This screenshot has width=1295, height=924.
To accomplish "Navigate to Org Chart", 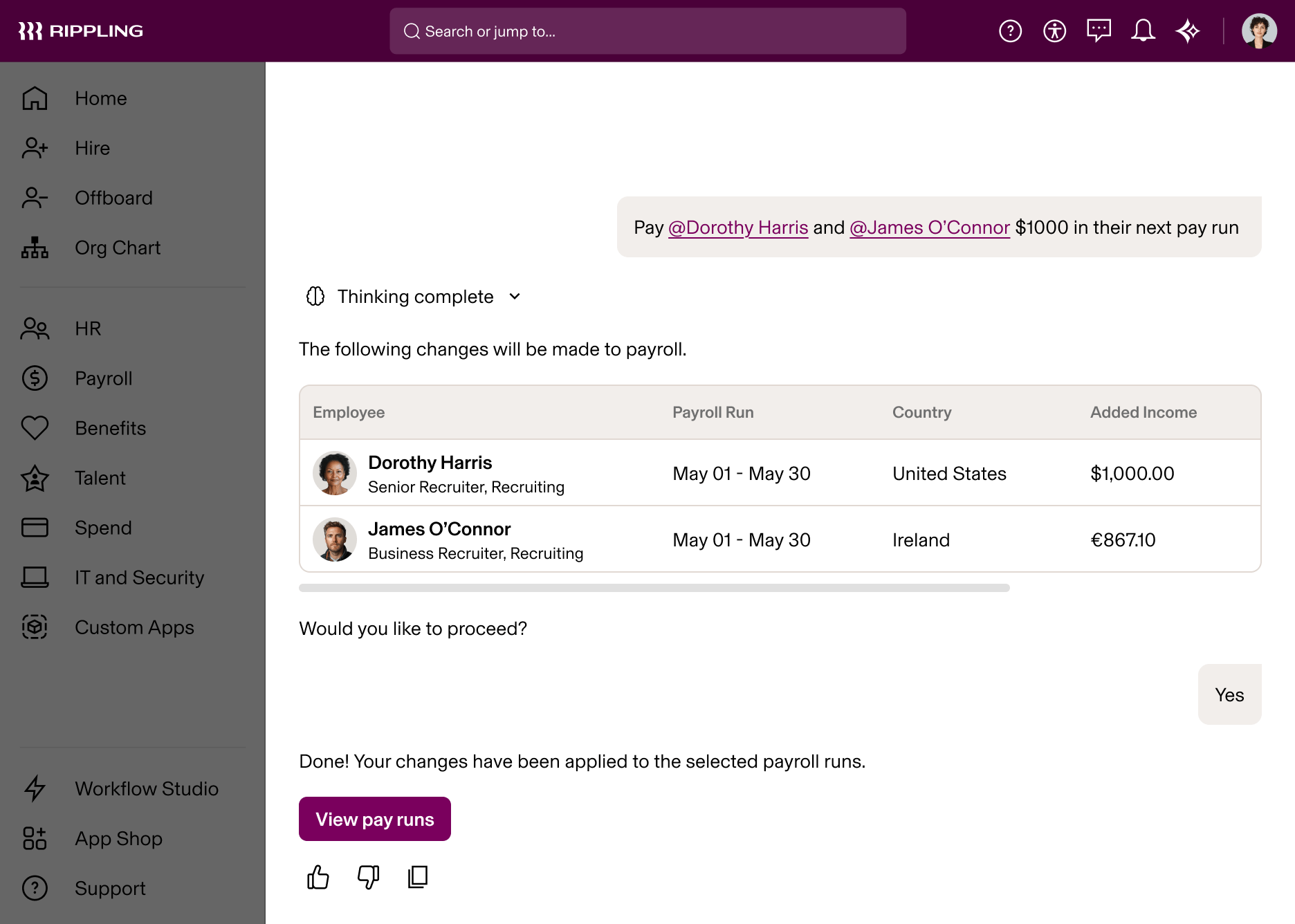I will 118,248.
